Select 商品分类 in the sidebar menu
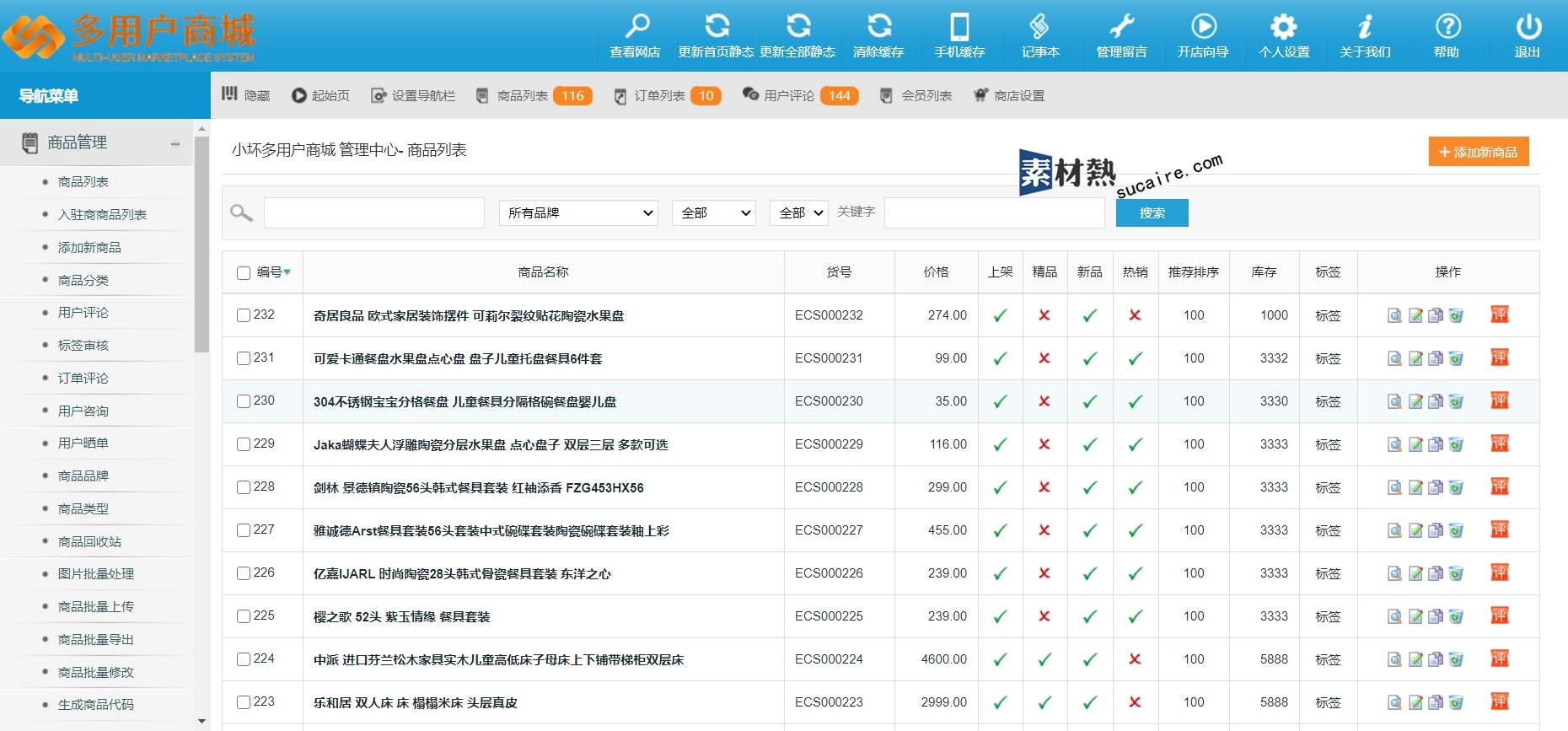Image resolution: width=1568 pixels, height=731 pixels. coord(83,280)
